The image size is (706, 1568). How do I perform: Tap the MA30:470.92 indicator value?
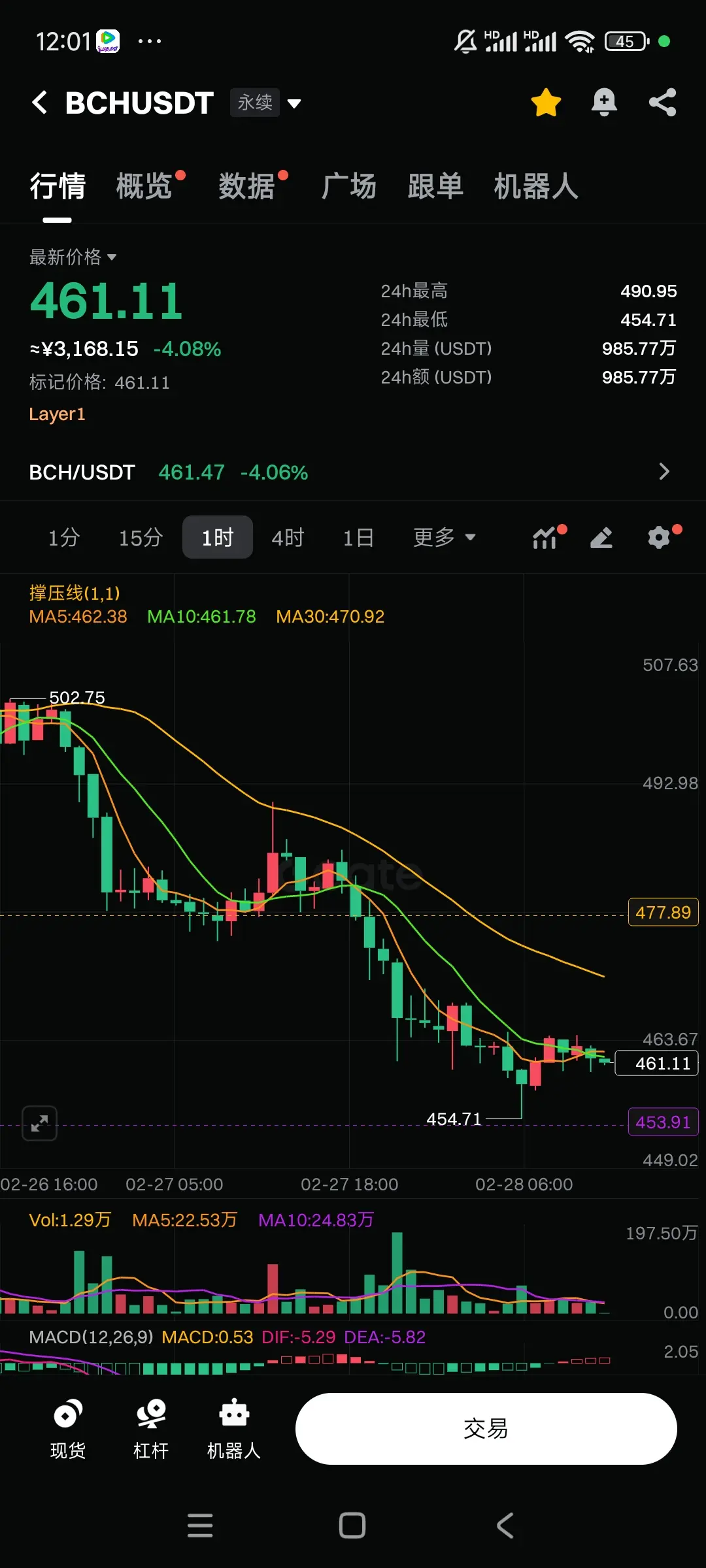click(330, 617)
